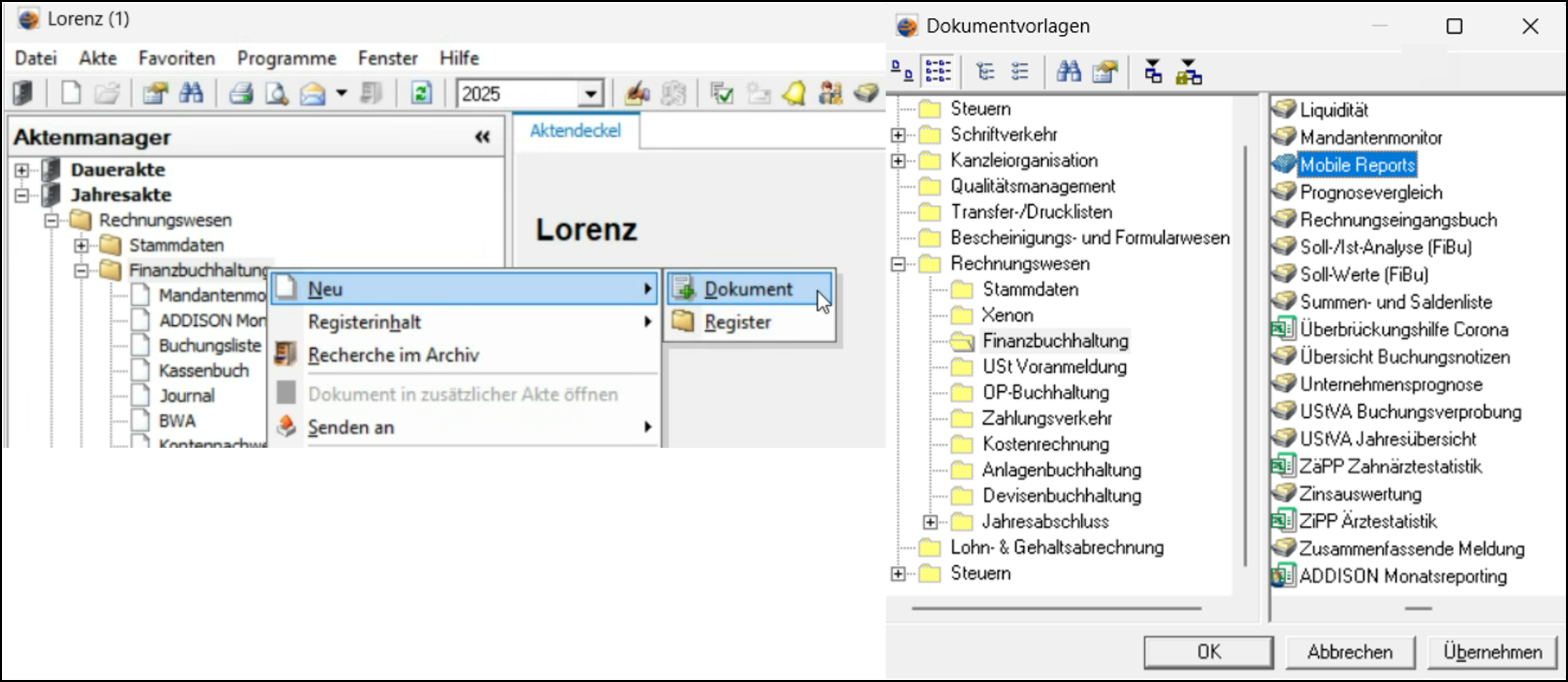This screenshot has height=682, width=1568.
Task: Click the envelope send mail icon
Action: click(313, 93)
